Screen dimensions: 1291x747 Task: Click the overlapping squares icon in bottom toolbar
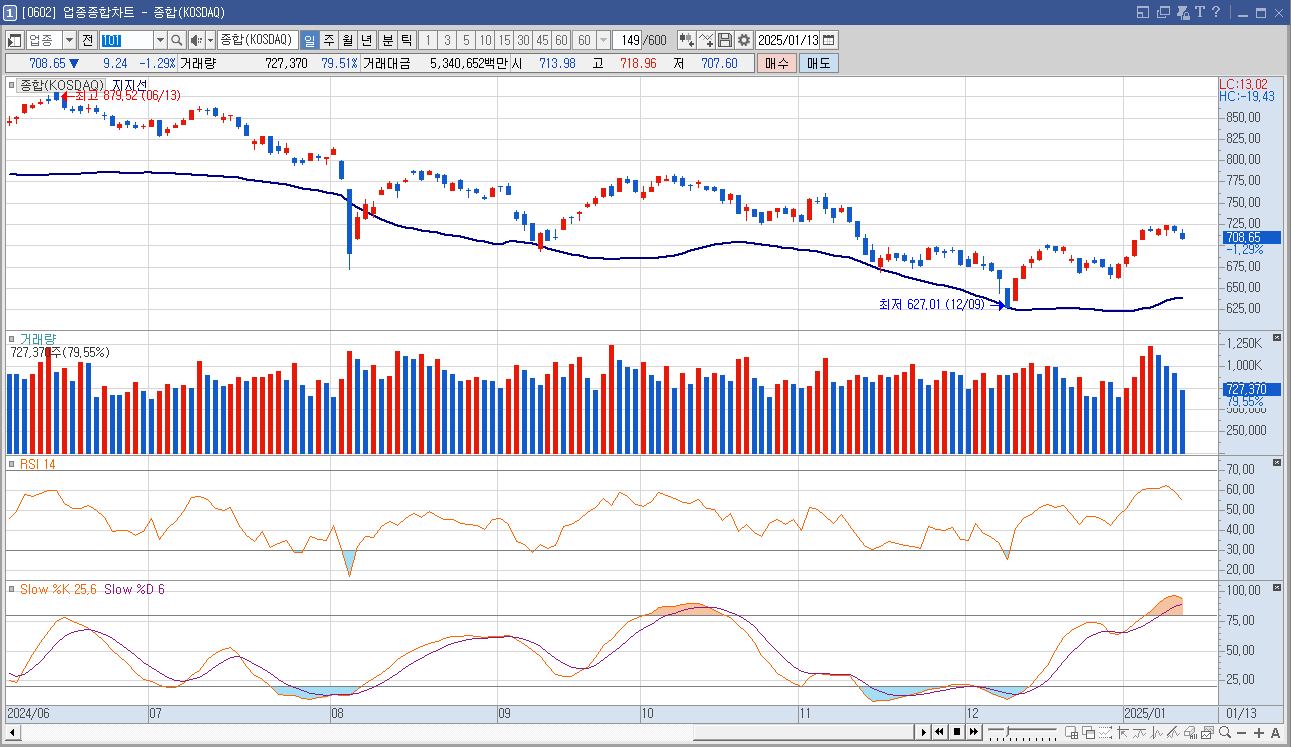pos(1088,733)
